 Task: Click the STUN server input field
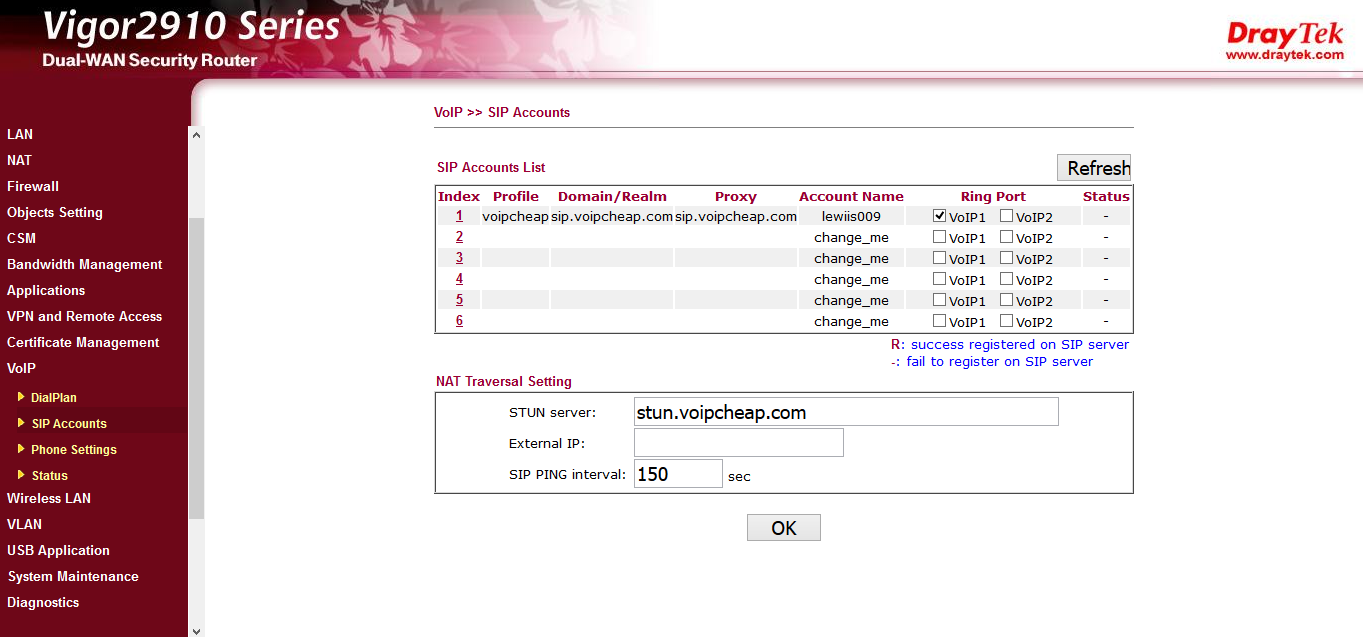846,412
